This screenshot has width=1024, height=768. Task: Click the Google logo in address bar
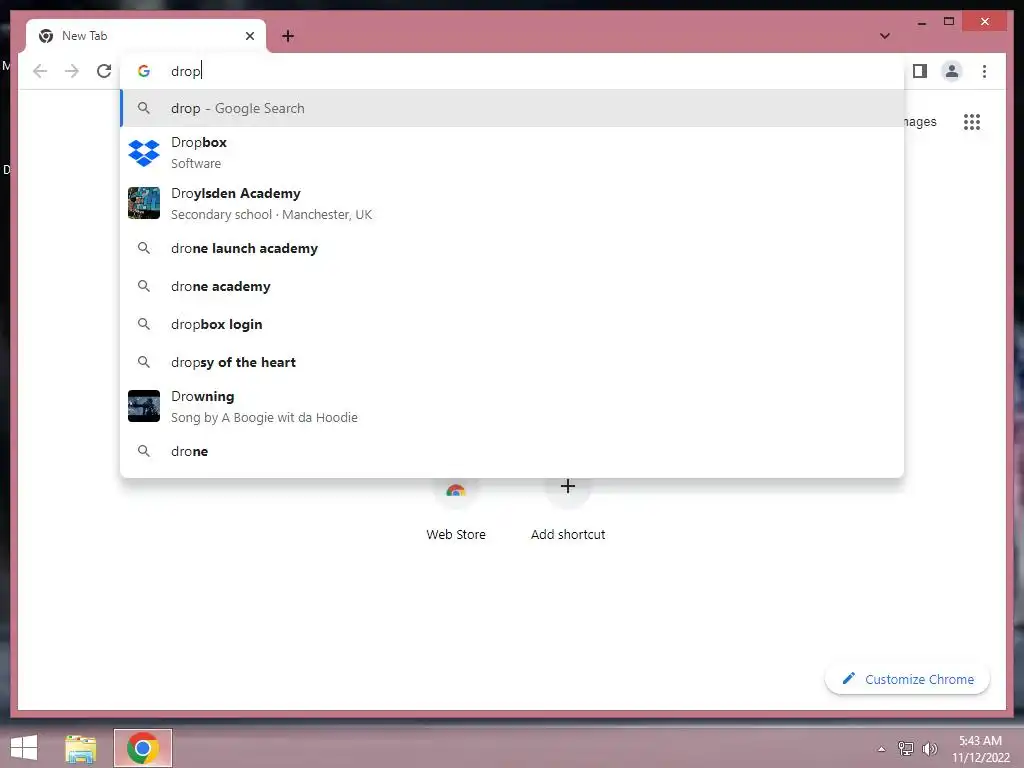(144, 71)
